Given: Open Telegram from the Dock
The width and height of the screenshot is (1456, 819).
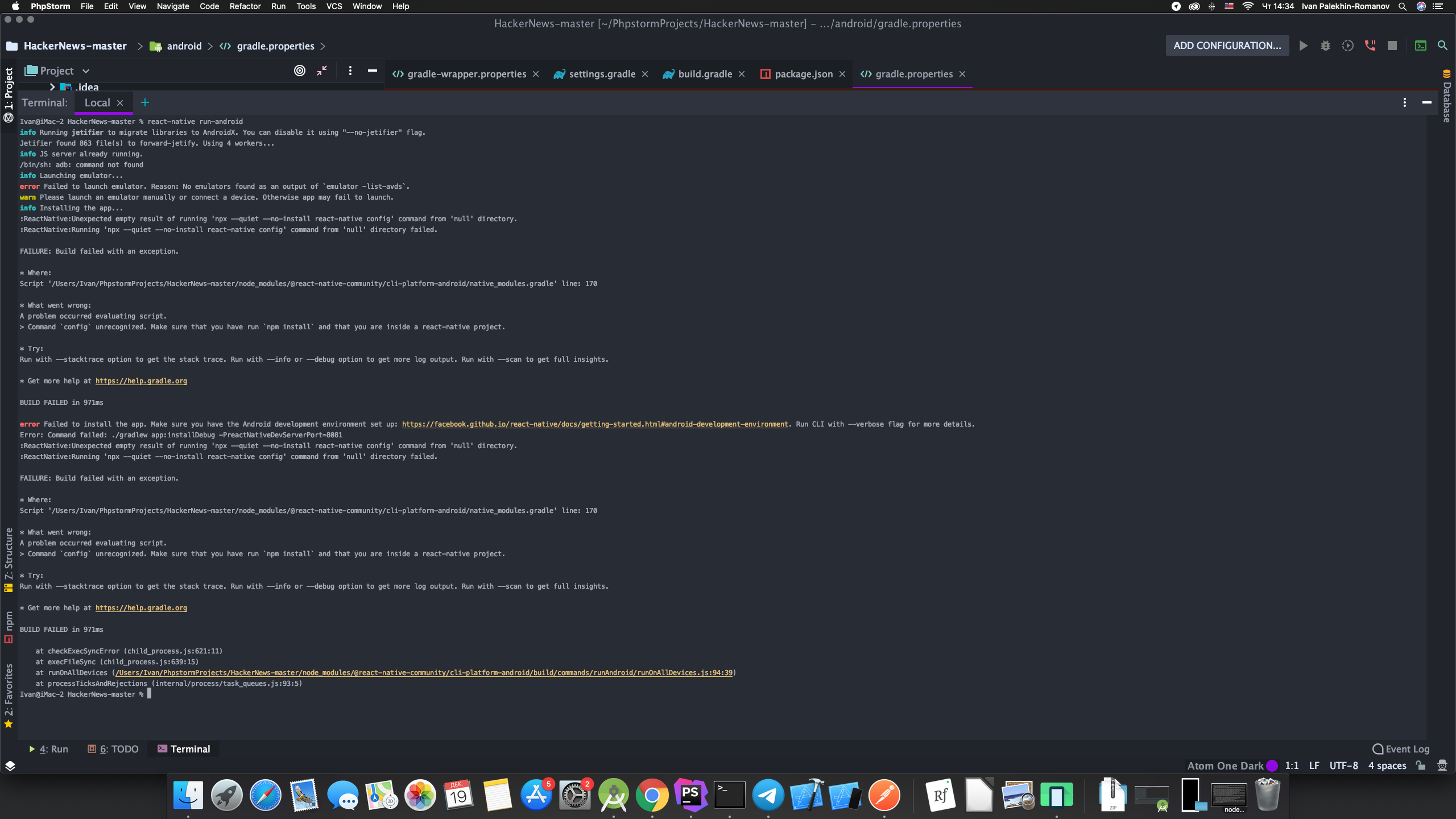Looking at the screenshot, I should [768, 795].
